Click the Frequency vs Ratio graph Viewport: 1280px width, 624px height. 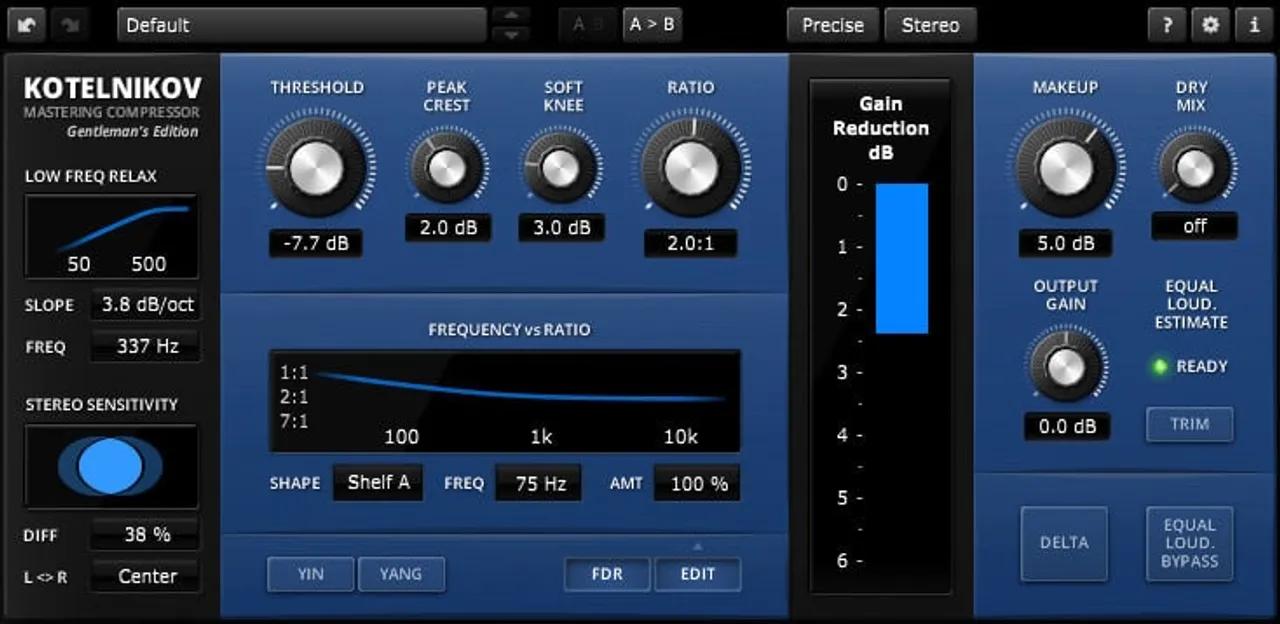(x=505, y=400)
